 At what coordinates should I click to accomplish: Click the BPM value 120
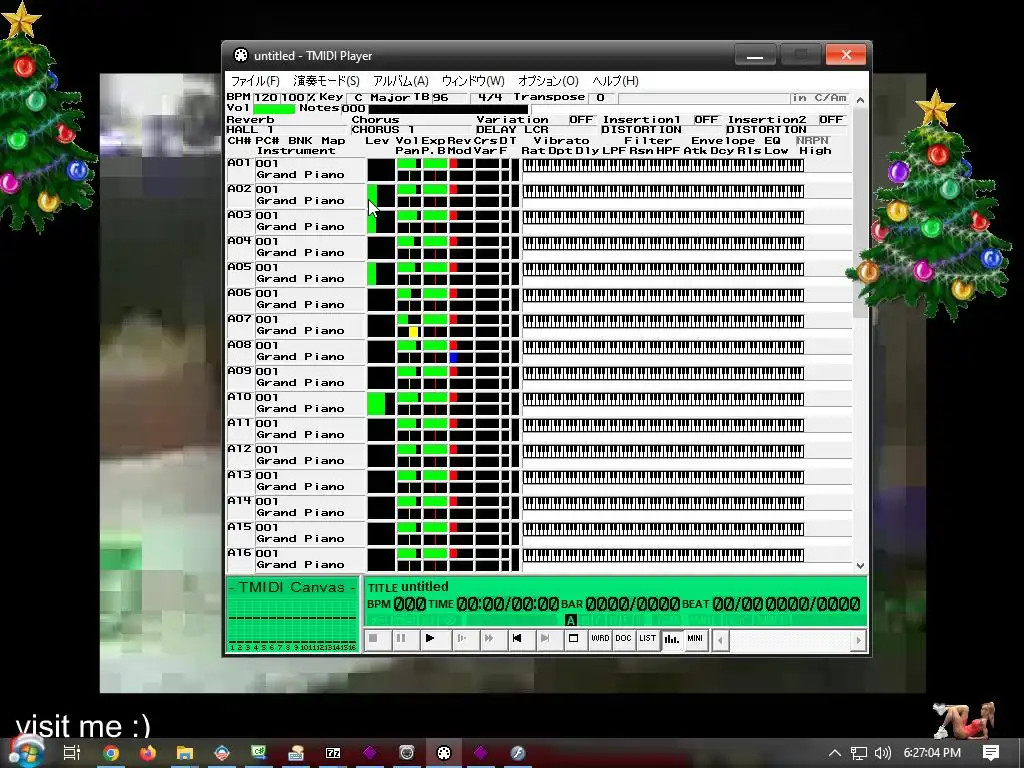(x=266, y=97)
